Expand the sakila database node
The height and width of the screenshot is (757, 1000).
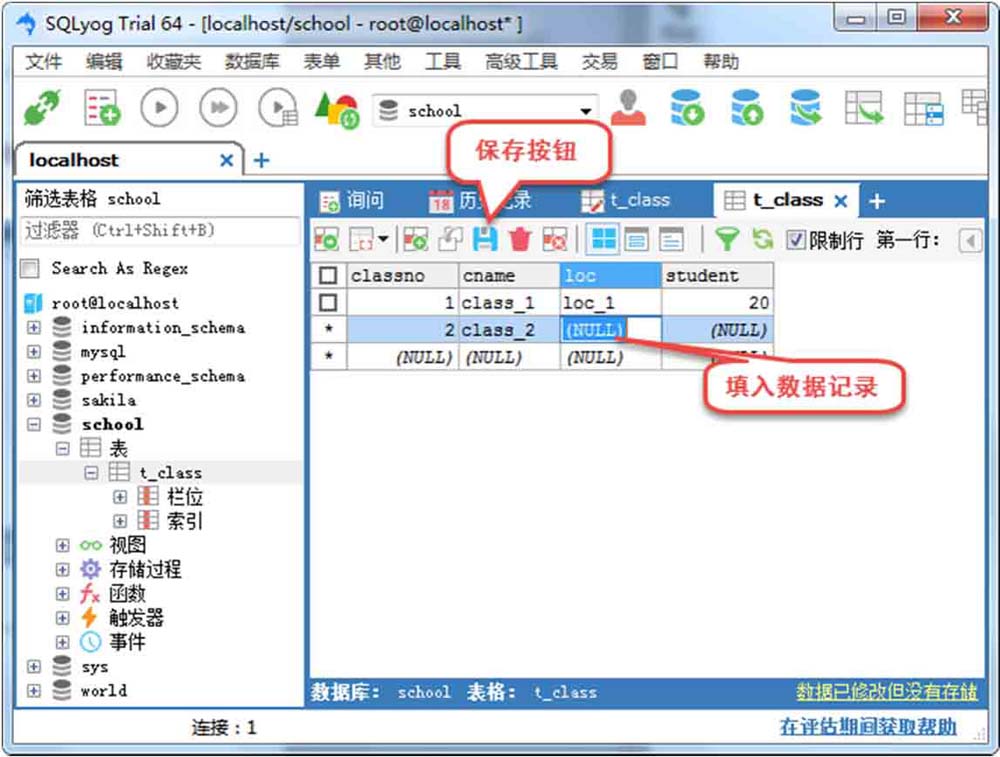(x=34, y=400)
